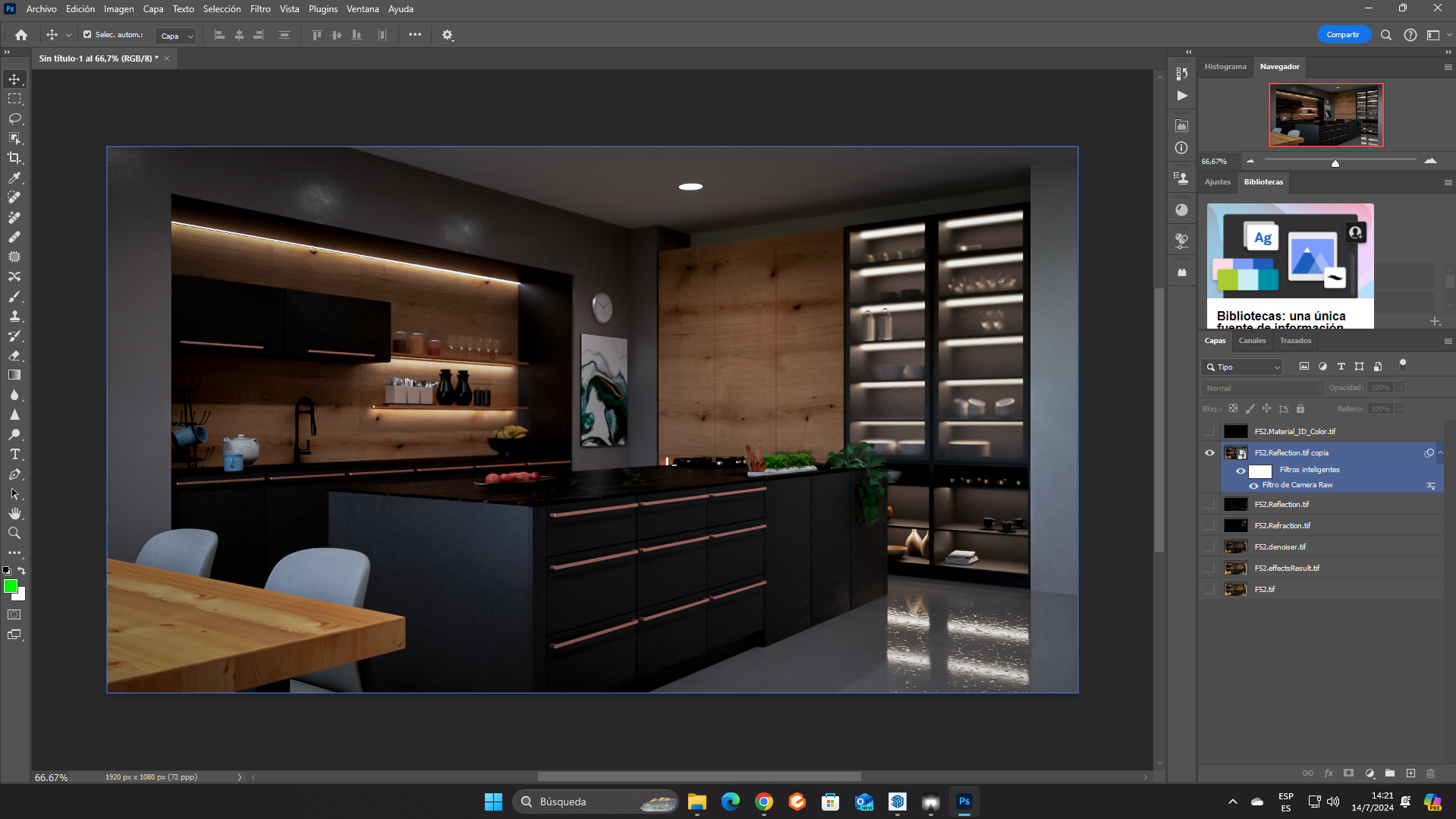Click the Navigator zoom in button
Viewport: 1456px width, 819px height.
(1430, 161)
